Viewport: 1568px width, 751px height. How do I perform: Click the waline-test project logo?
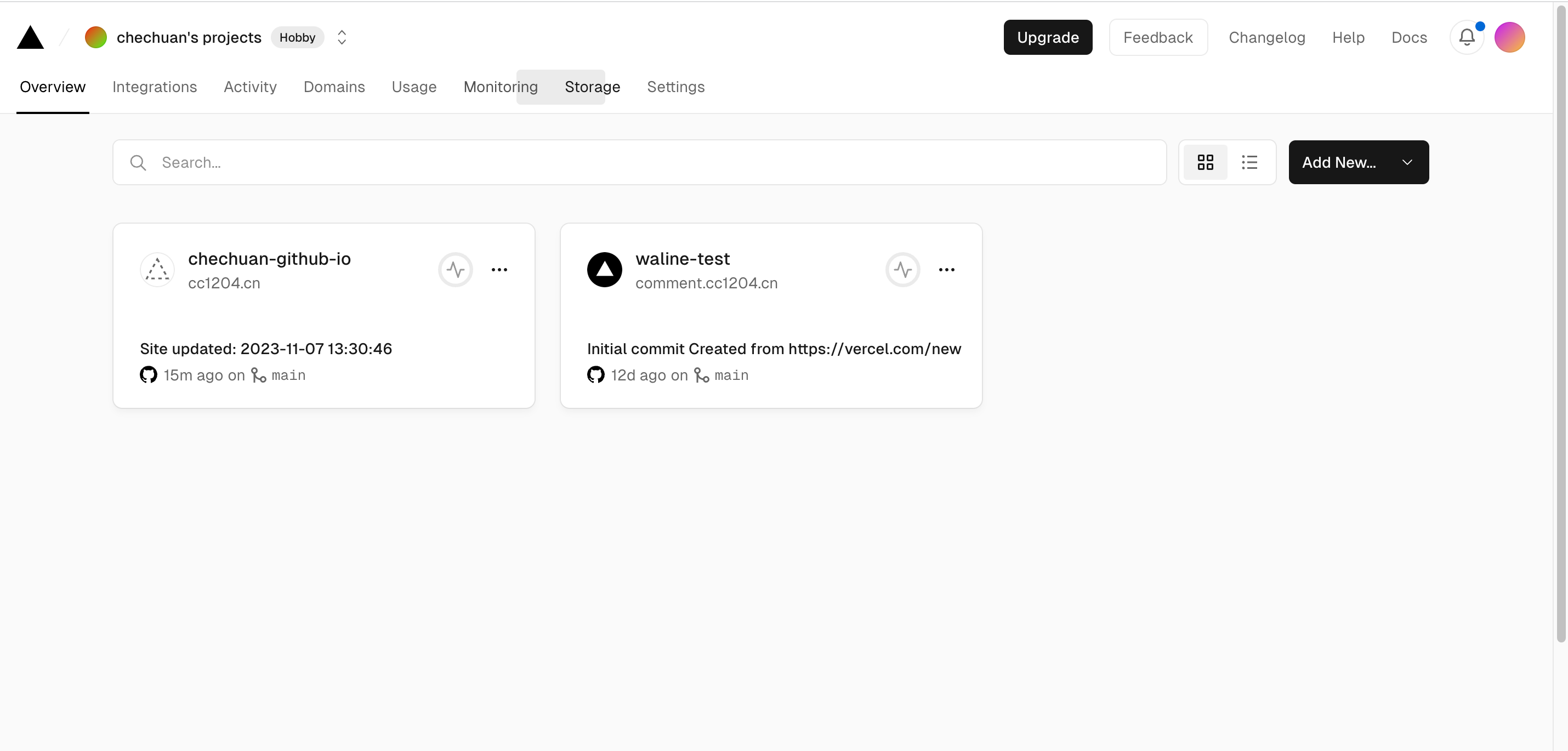coord(604,270)
